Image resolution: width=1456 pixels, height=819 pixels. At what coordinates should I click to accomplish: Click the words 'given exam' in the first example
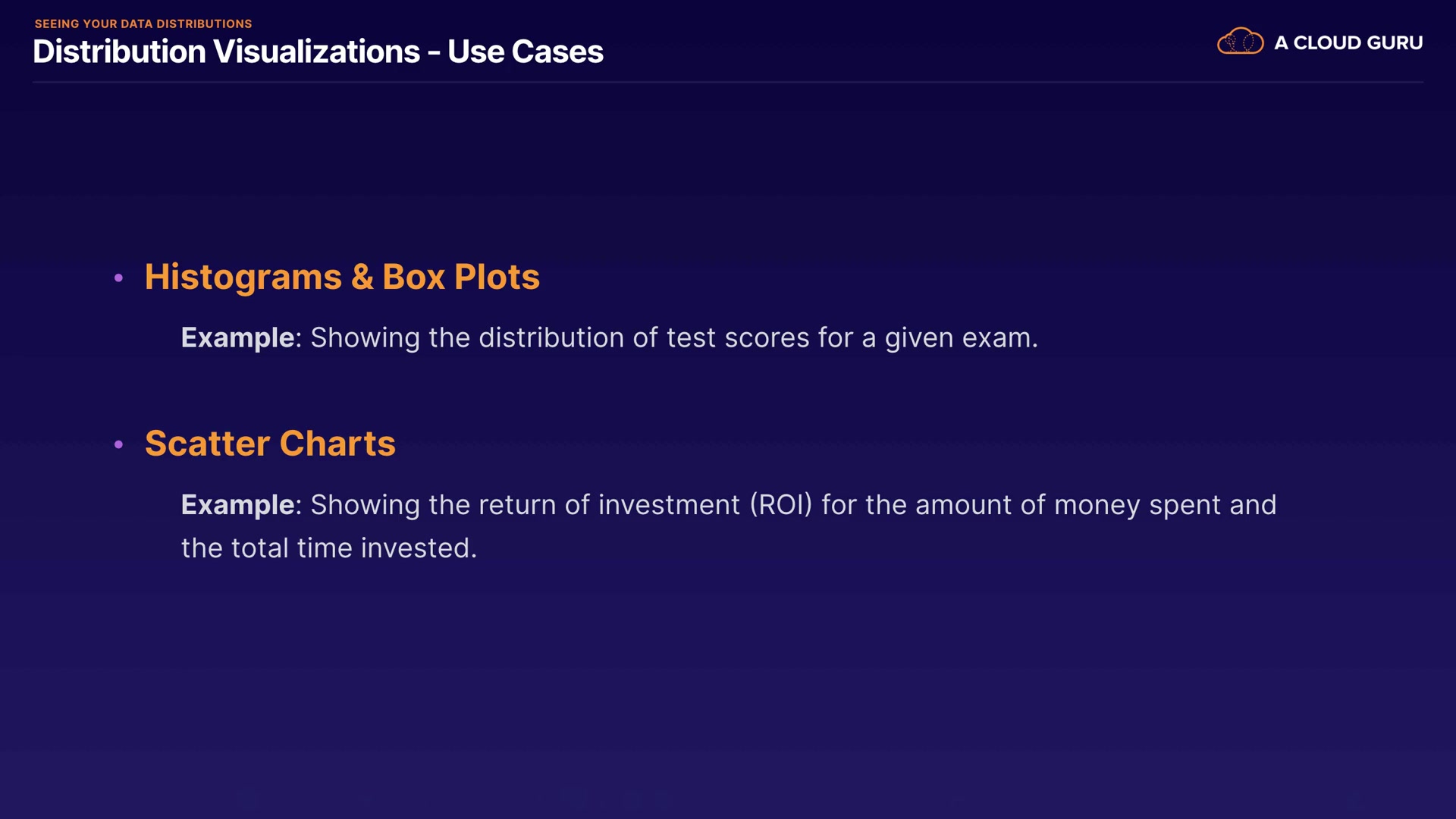click(x=960, y=338)
